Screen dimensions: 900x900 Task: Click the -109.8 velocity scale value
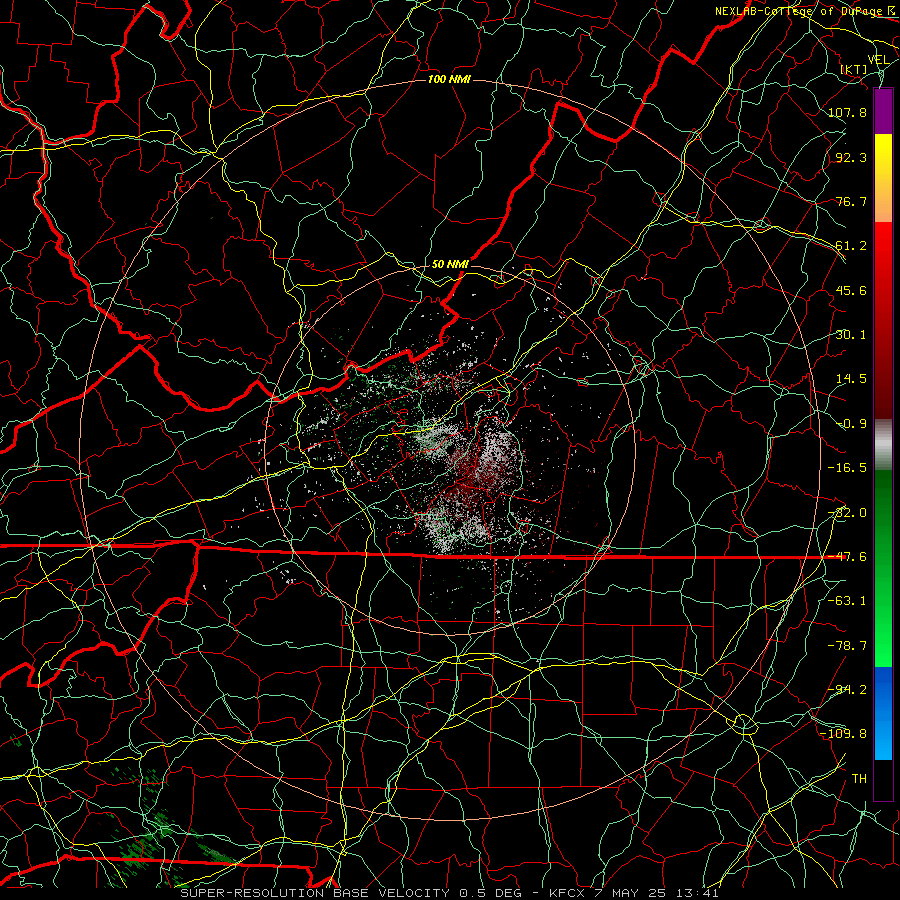coord(843,734)
